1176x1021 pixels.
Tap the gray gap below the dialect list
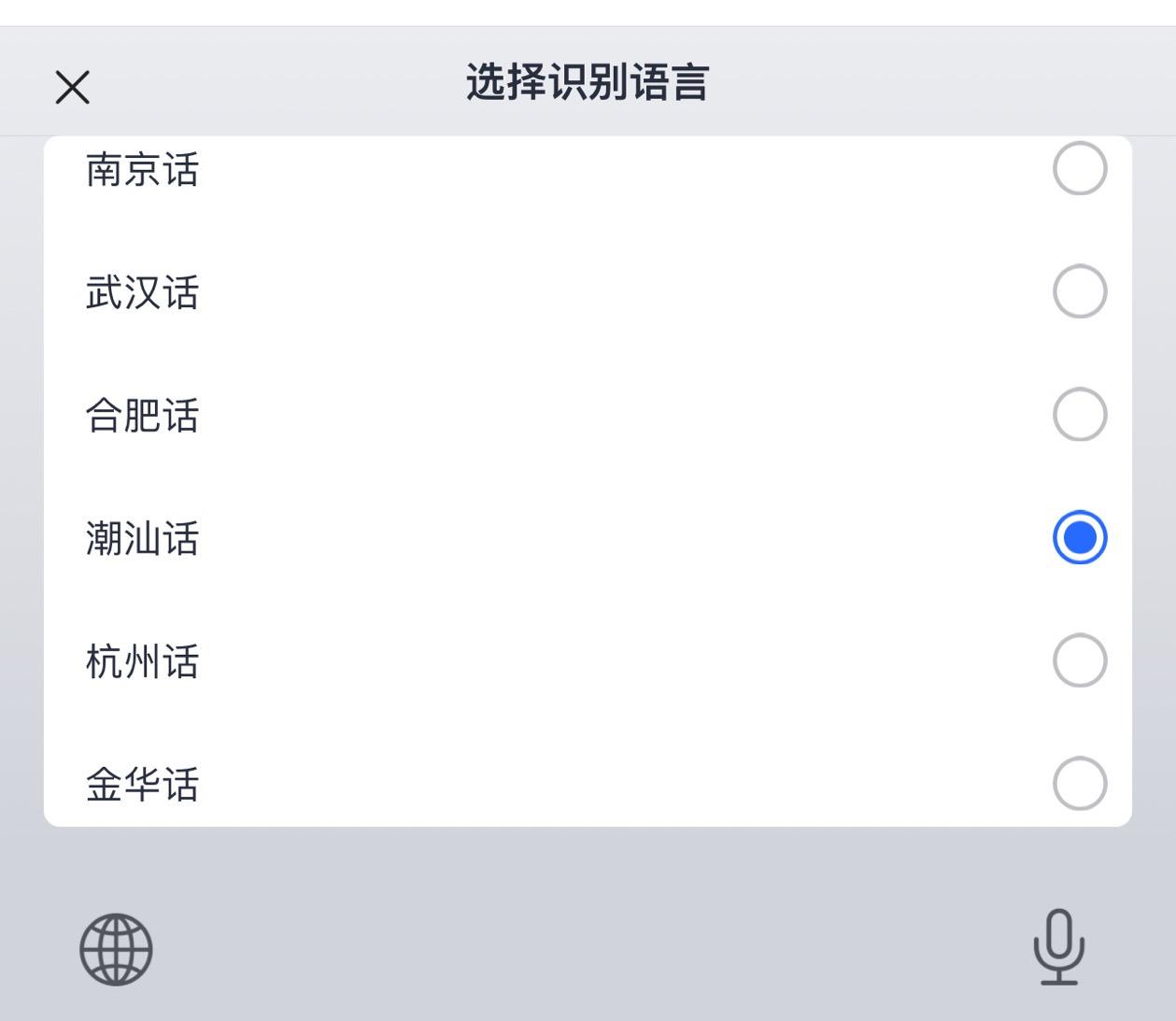point(588,855)
